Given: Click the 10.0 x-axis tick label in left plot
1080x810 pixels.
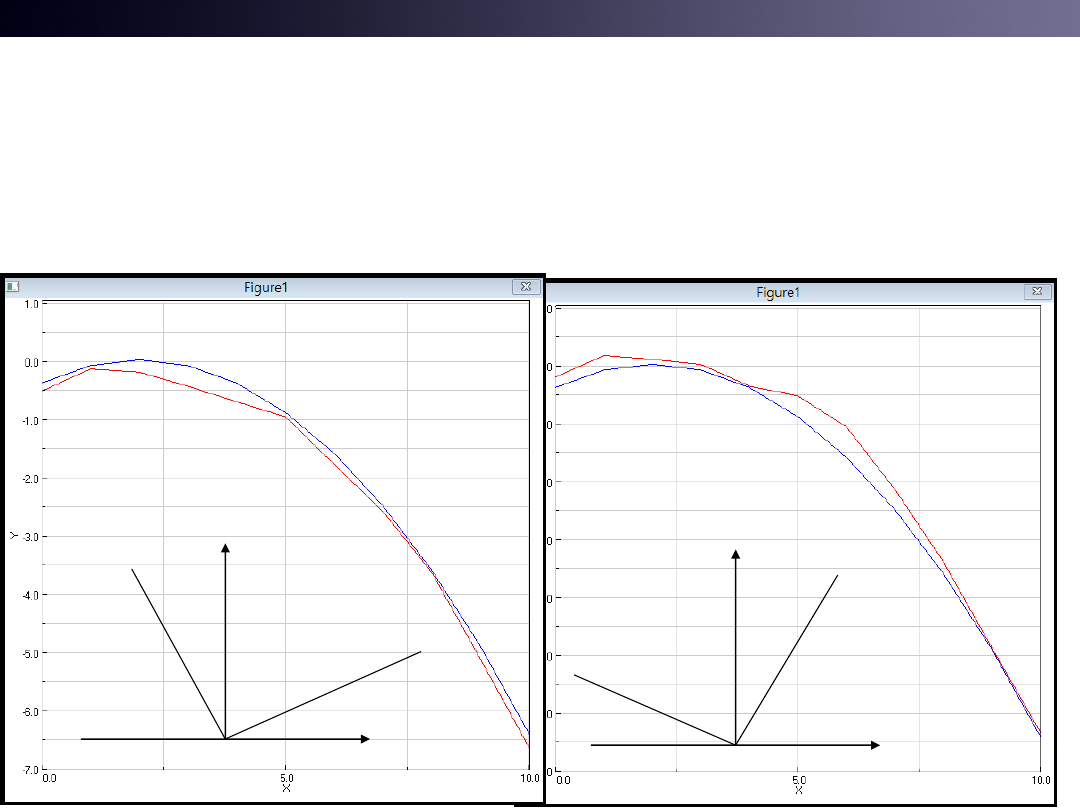Looking at the screenshot, I should coord(529,777).
